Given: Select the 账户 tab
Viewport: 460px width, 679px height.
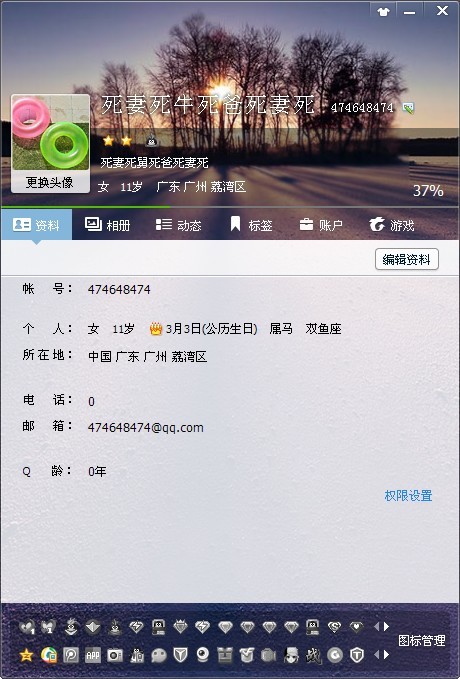Looking at the screenshot, I should pos(321,225).
